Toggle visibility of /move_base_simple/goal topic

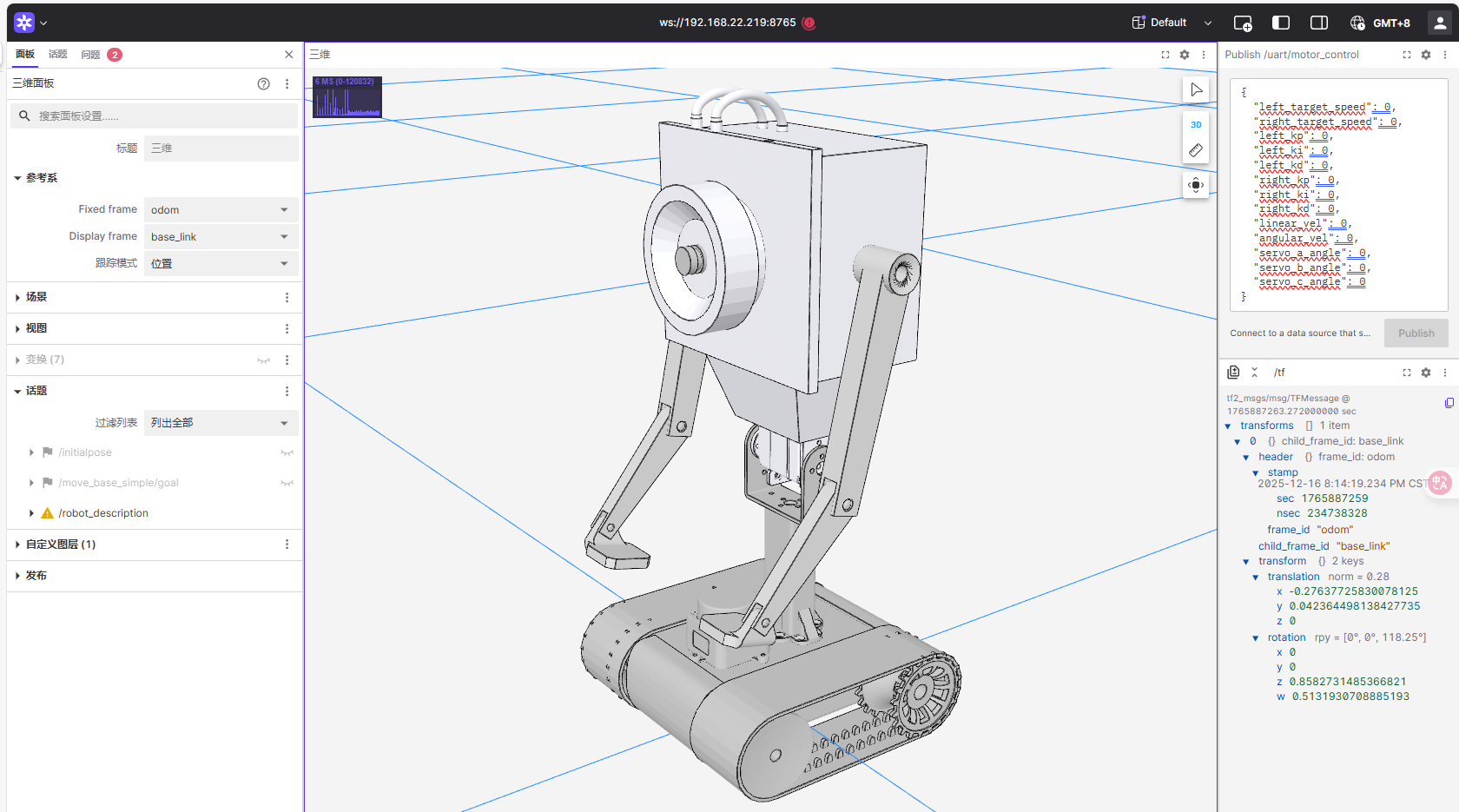pyautogui.click(x=287, y=483)
